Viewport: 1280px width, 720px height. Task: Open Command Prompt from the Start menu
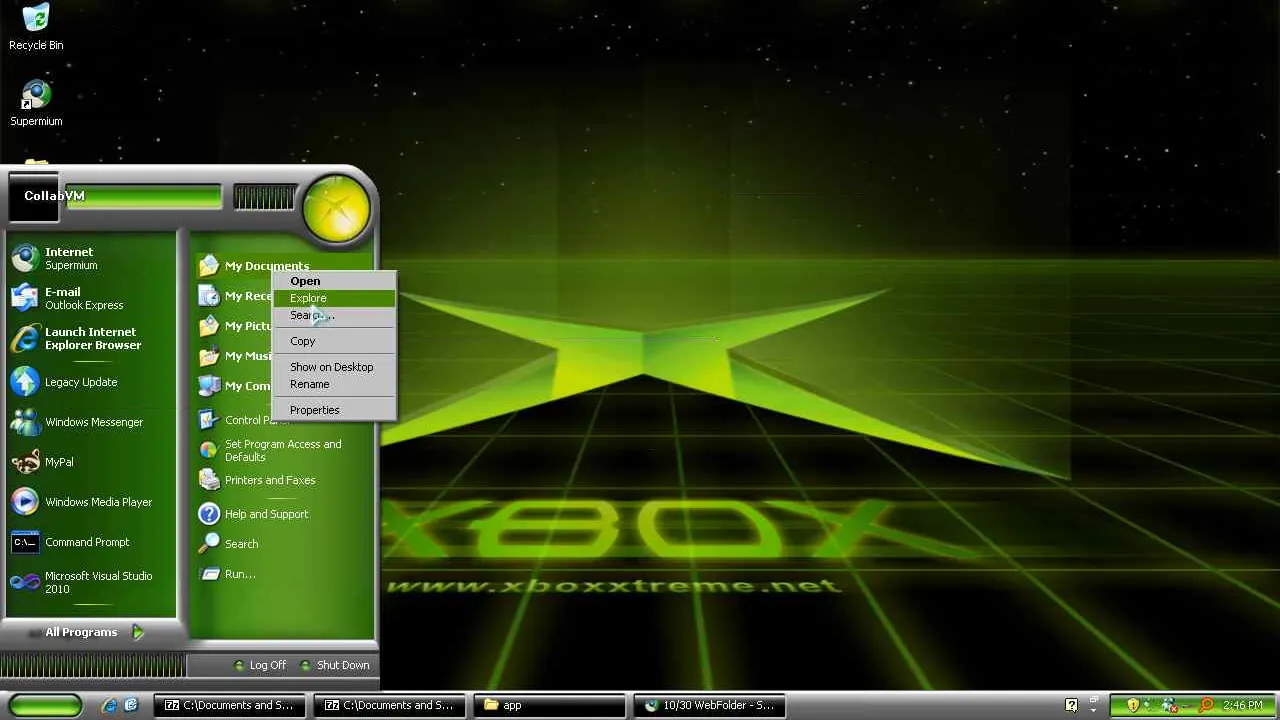92,542
